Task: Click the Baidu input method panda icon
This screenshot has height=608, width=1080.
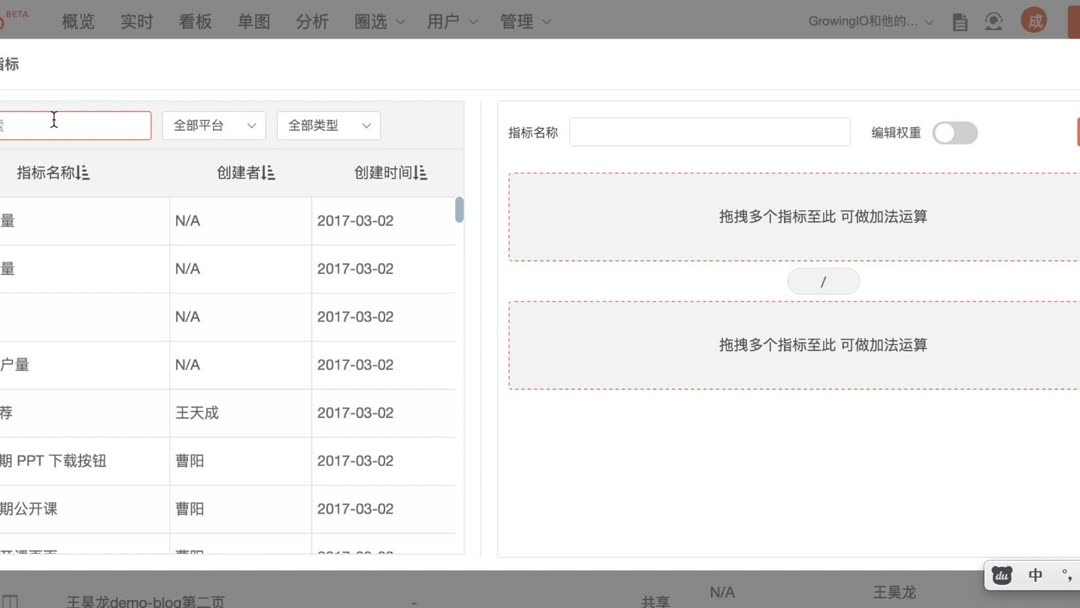Action: (1001, 575)
